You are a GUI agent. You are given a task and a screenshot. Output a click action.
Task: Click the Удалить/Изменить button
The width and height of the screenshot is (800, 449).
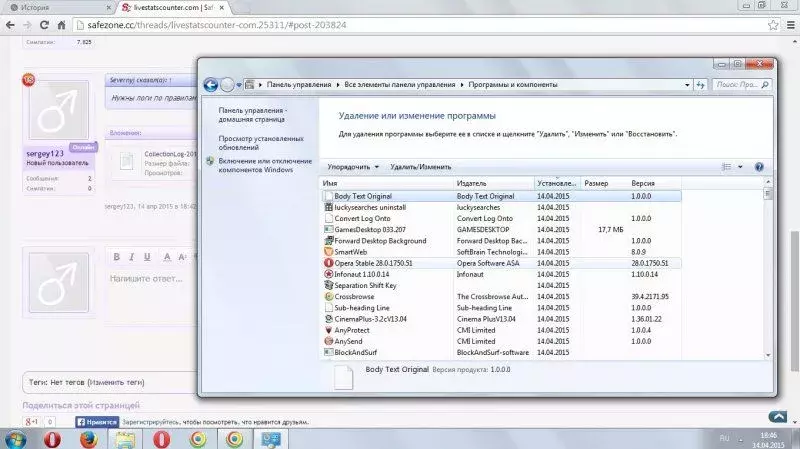point(421,167)
